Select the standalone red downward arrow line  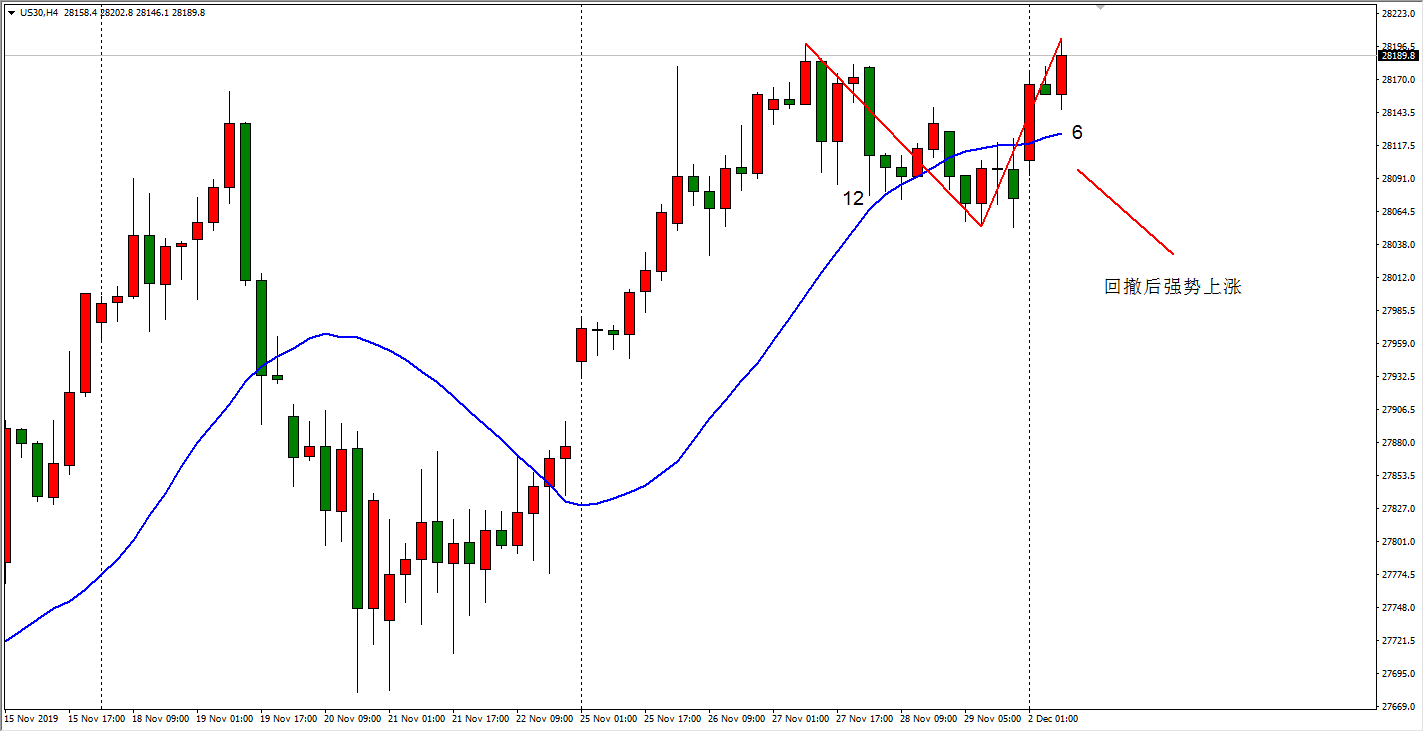1125,212
